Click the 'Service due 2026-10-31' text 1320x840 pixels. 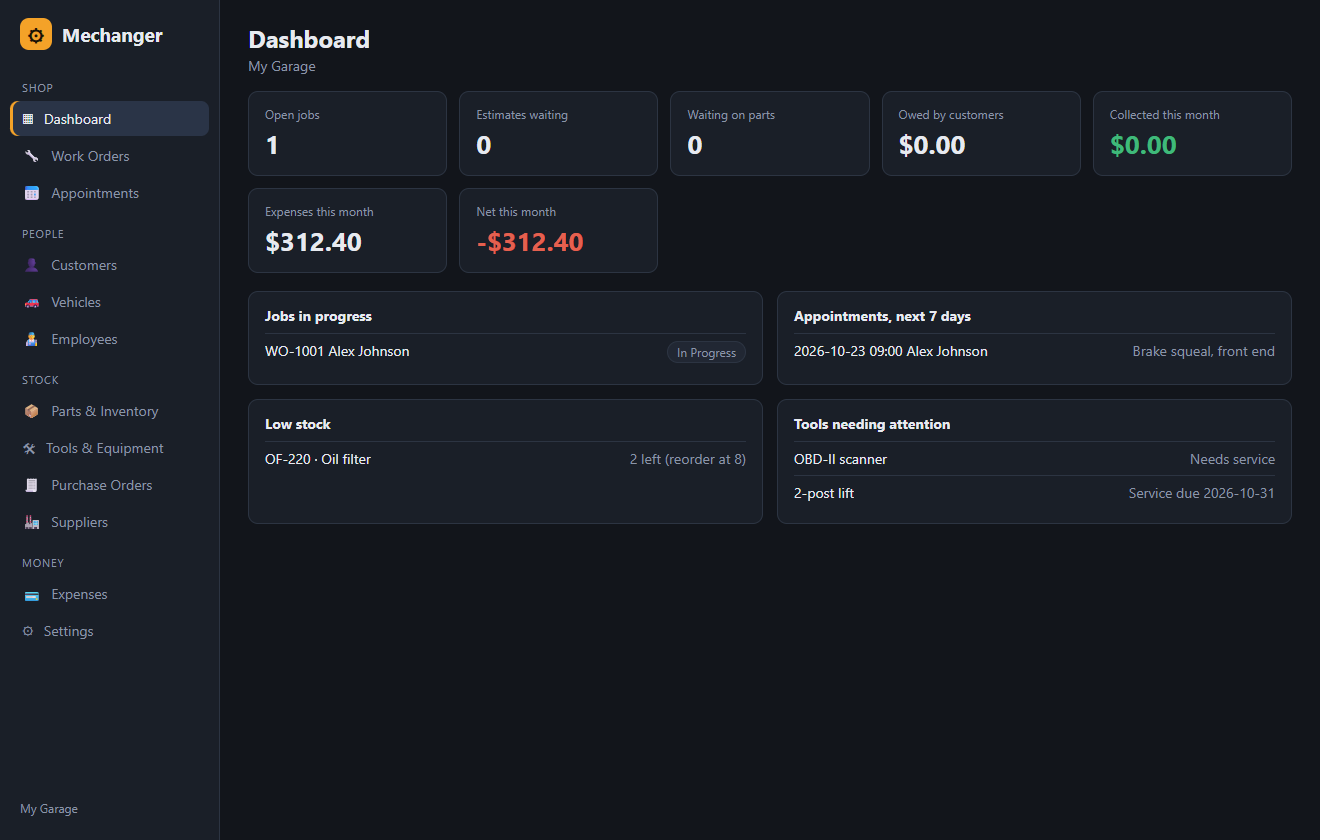coord(1202,493)
